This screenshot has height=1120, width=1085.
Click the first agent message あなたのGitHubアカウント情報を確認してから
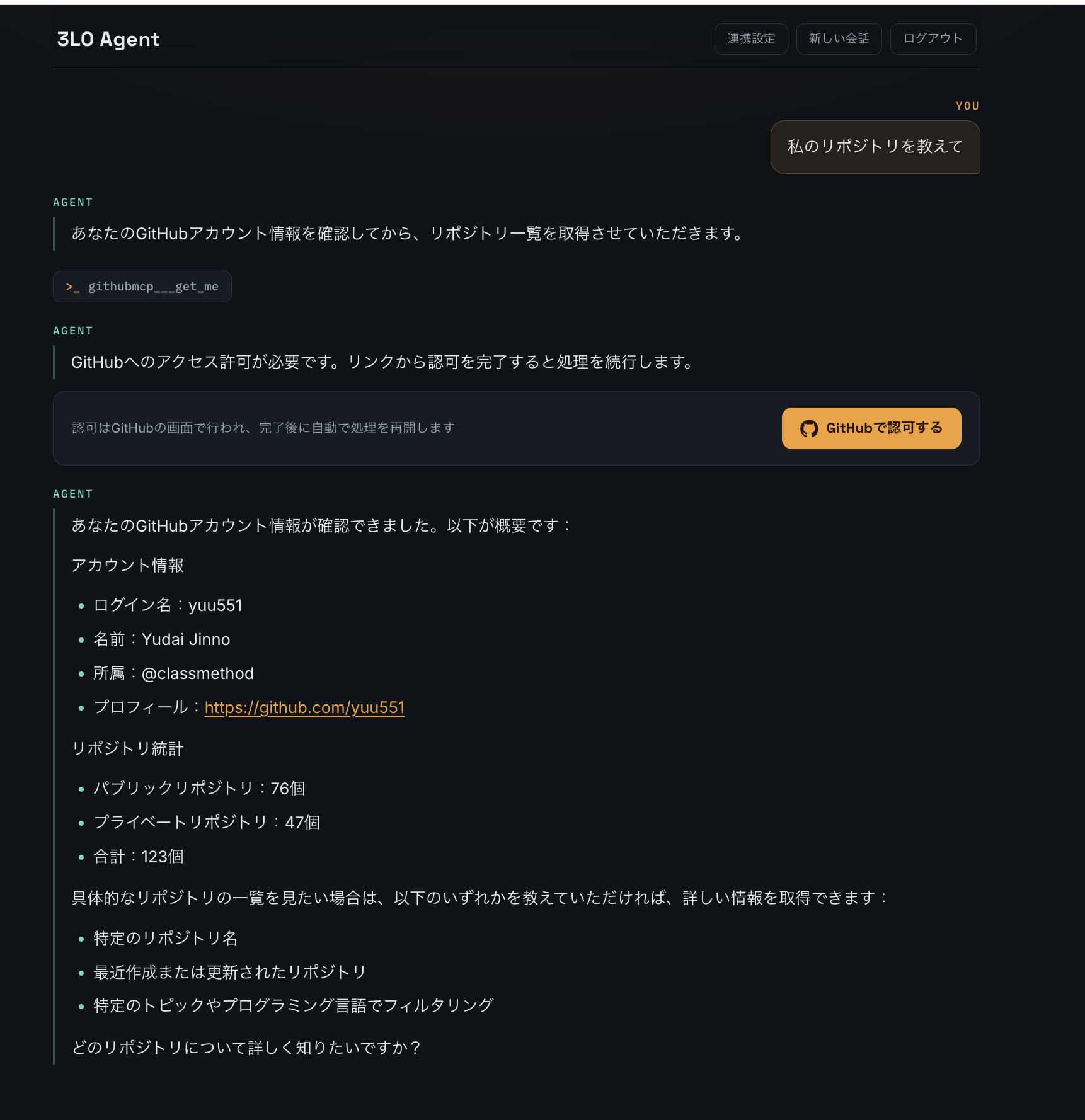point(409,234)
